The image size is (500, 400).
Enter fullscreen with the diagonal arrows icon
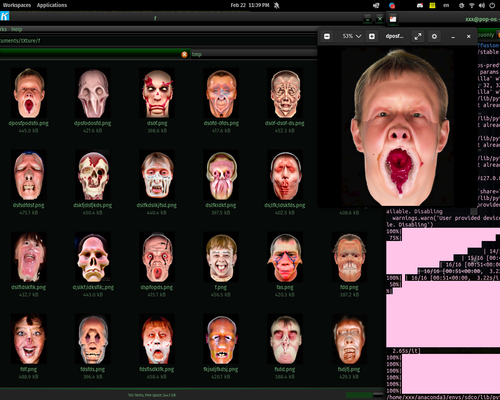point(418,36)
